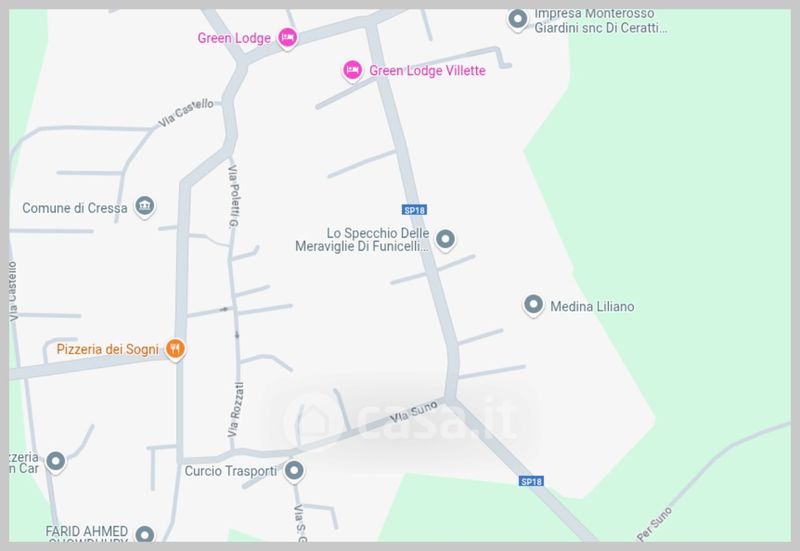Select the Impresa Monterosso Giardini marker icon
The width and height of the screenshot is (800, 551).
[517, 20]
